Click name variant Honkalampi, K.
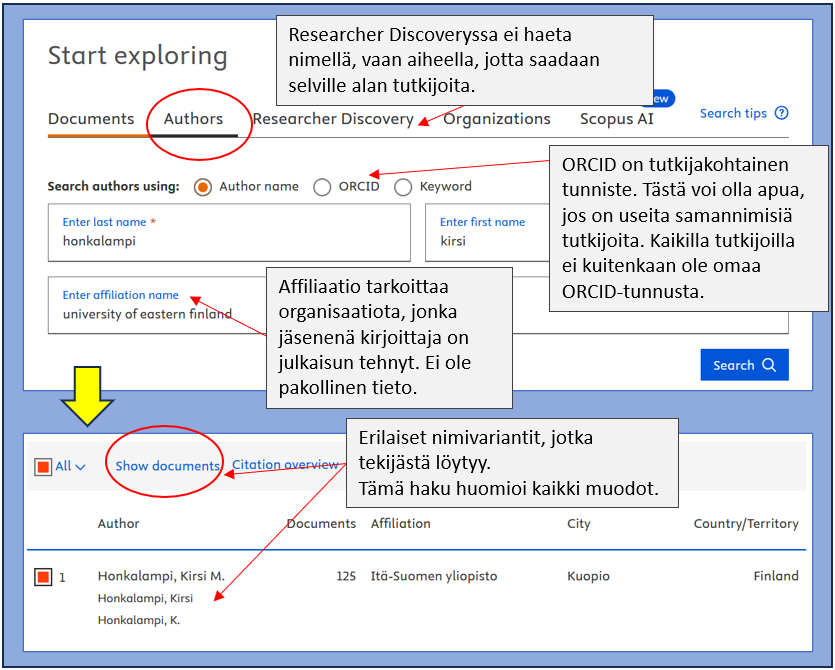The width and height of the screenshot is (835, 670). pyautogui.click(x=138, y=620)
